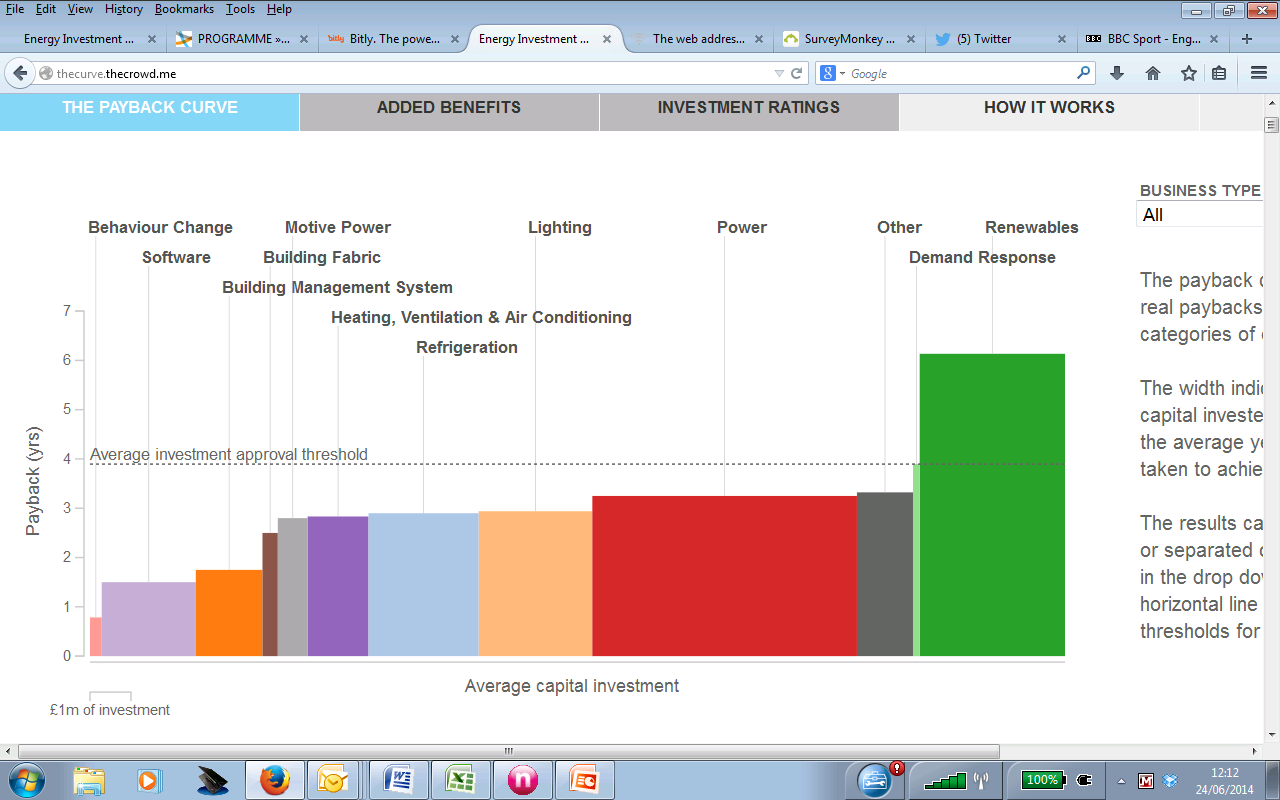Switch to Word in the taskbar
Screen dimensions: 1280x800
(400, 779)
